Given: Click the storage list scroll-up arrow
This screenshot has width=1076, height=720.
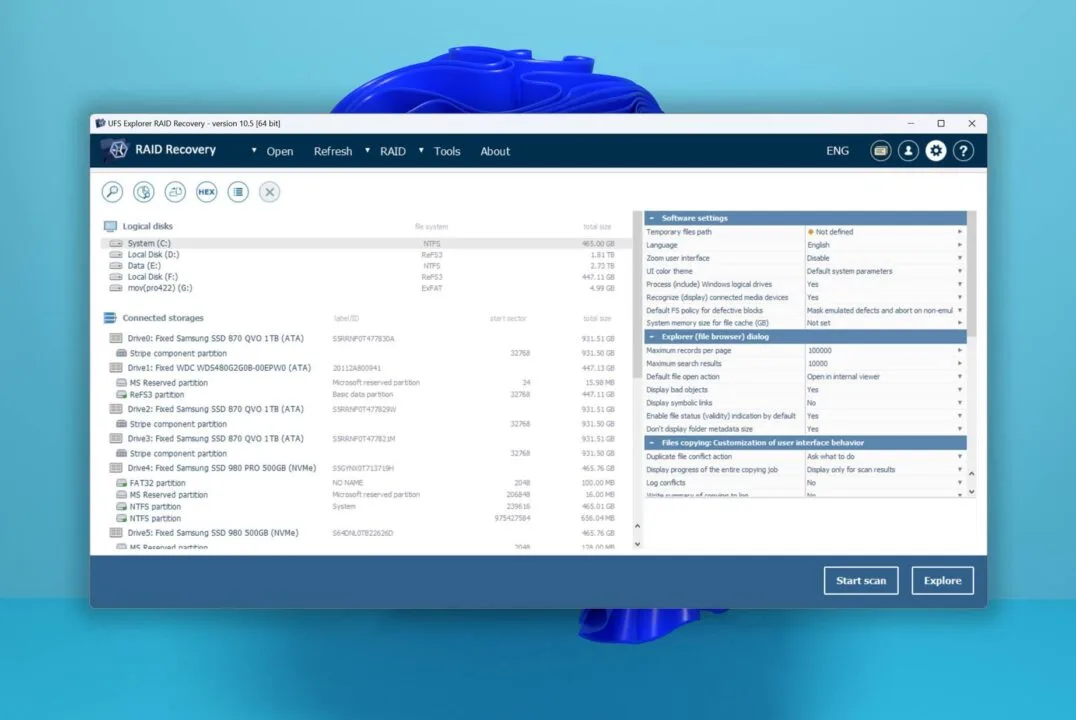Looking at the screenshot, I should 638,526.
